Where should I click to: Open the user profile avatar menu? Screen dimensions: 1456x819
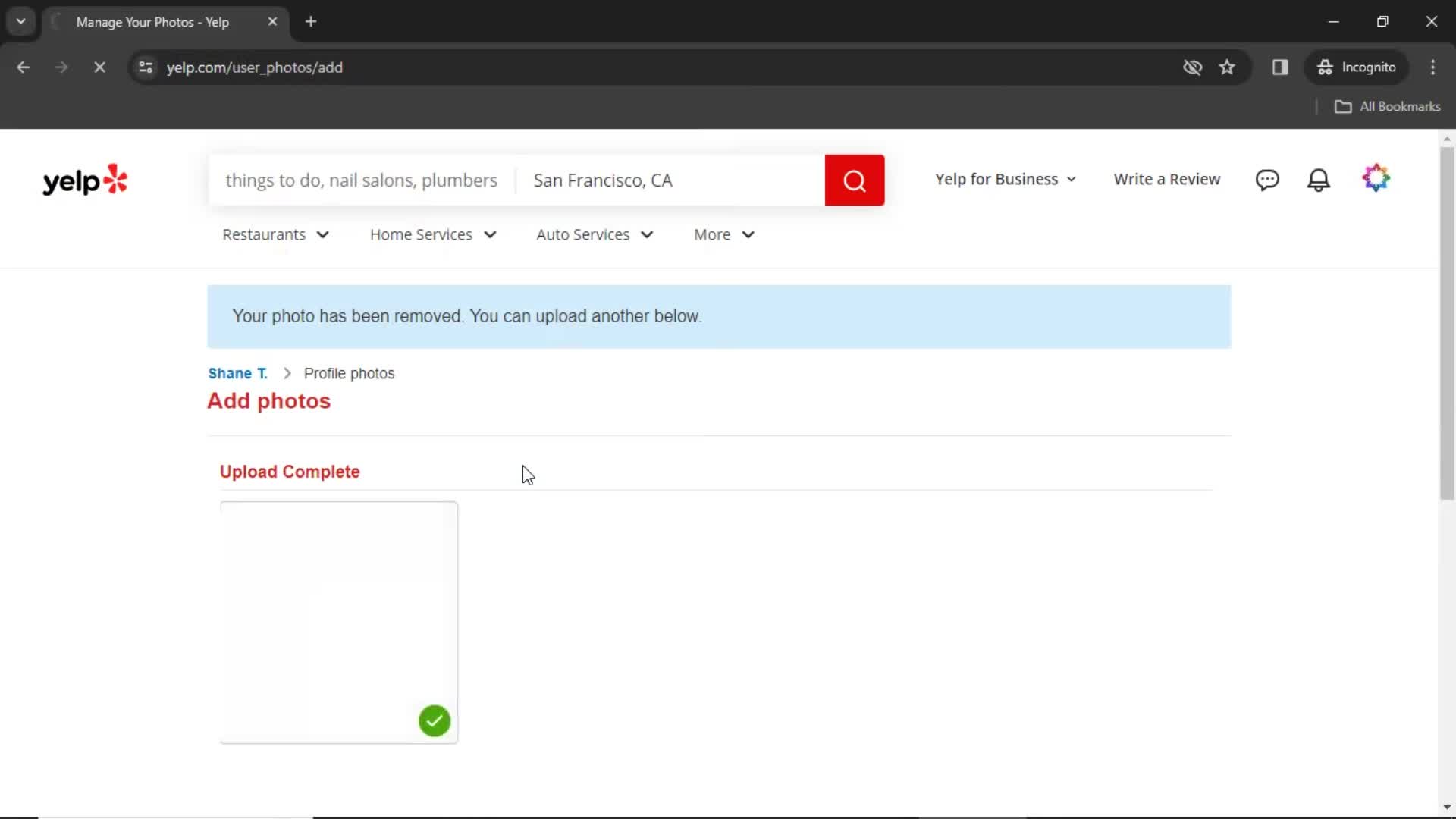click(1376, 178)
